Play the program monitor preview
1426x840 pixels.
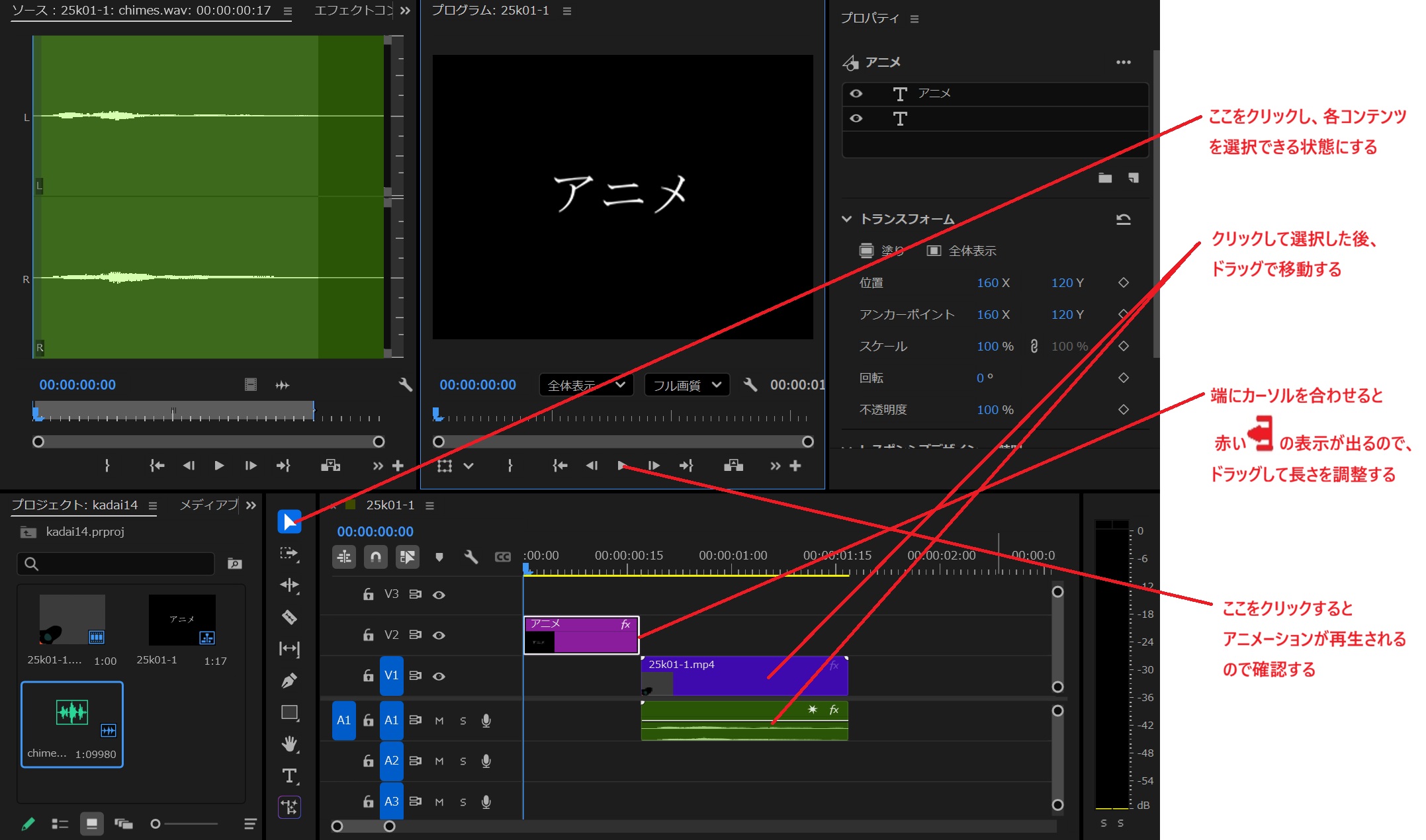[x=622, y=466]
